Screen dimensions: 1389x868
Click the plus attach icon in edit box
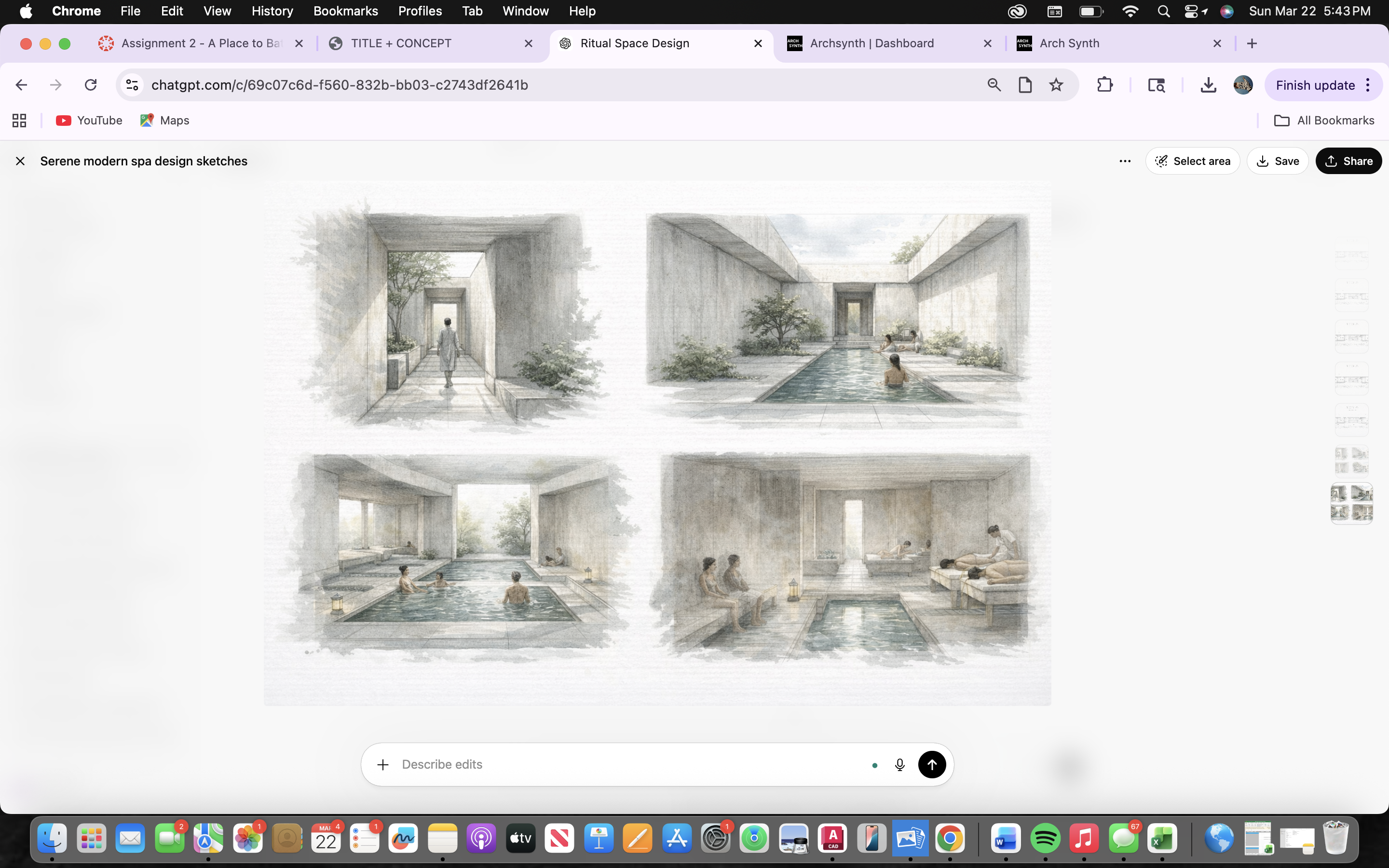[383, 765]
